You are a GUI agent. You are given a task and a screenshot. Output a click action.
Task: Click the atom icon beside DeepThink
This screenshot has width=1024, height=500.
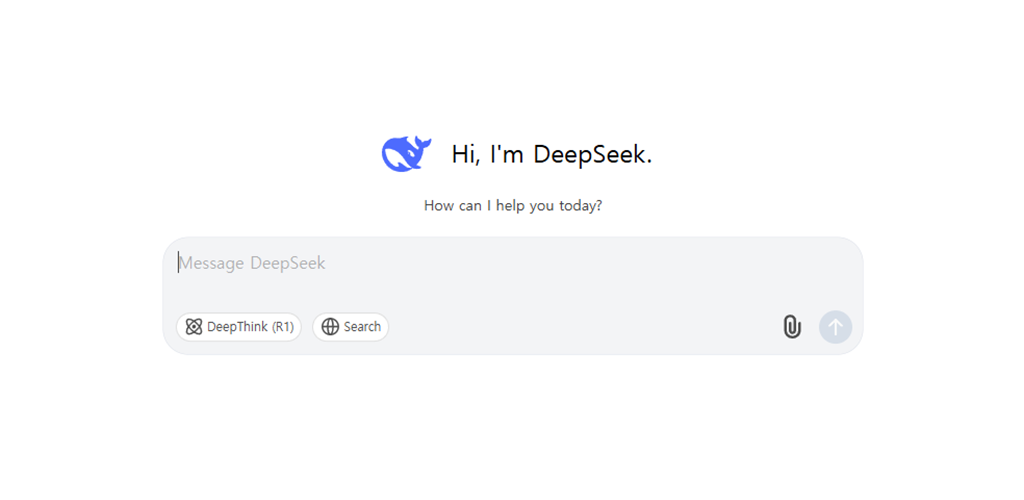(x=194, y=327)
